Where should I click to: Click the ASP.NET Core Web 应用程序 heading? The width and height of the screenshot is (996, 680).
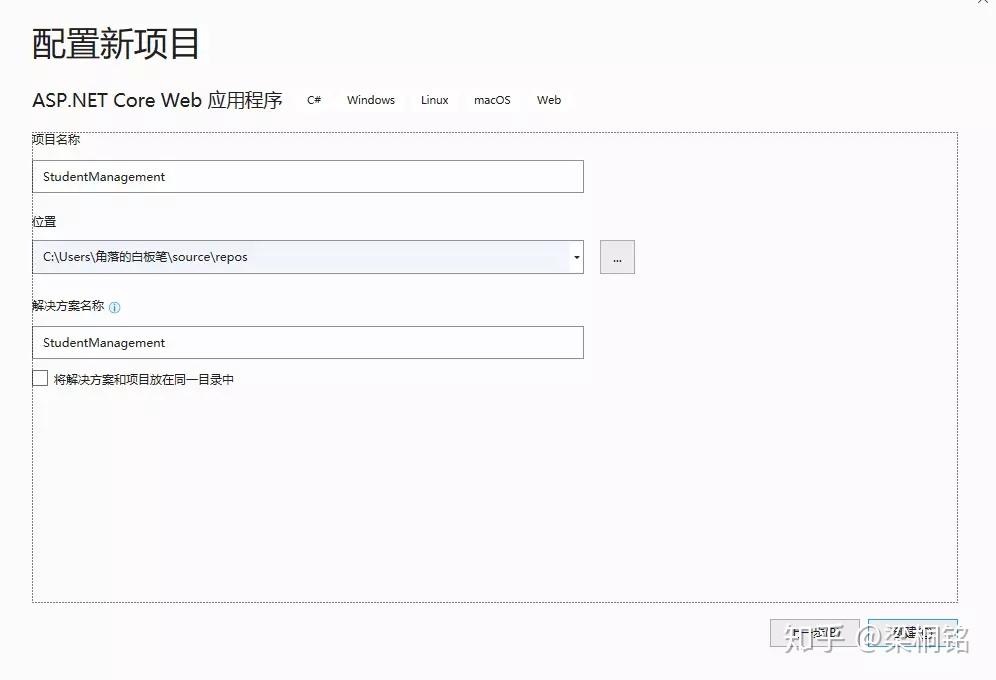156,100
